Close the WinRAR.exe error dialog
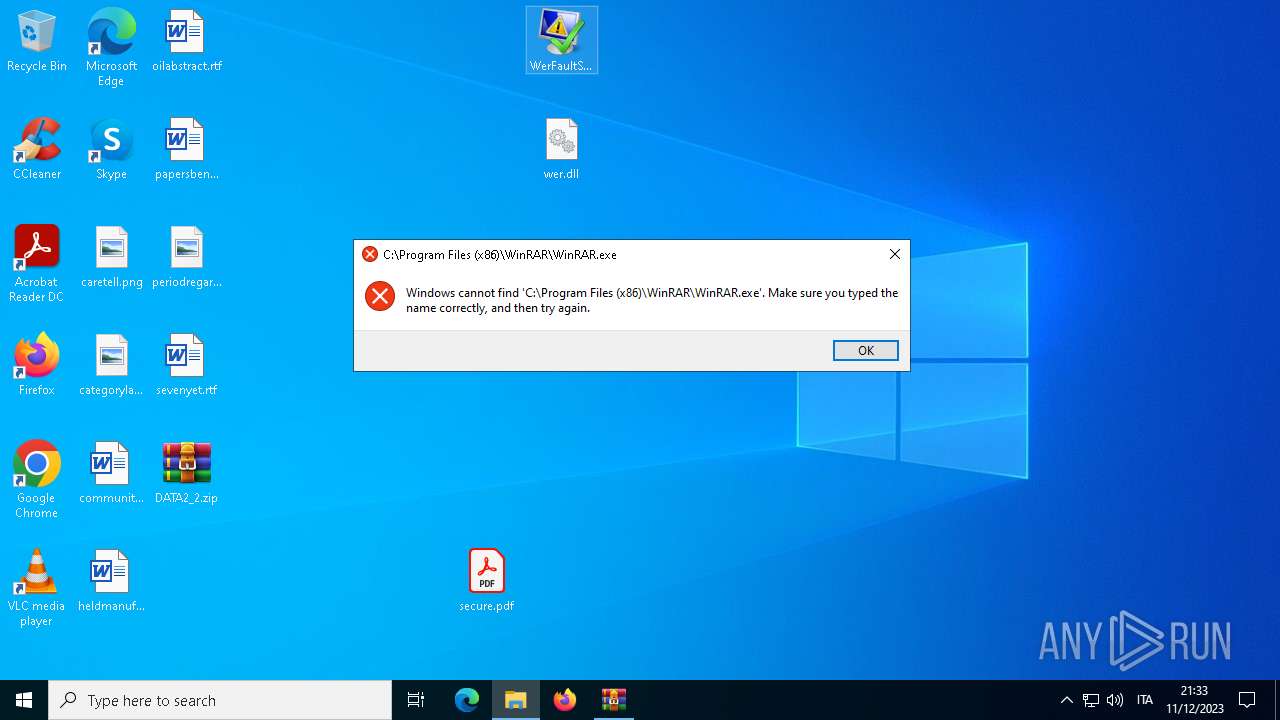Viewport: 1280px width, 720px height. (895, 254)
